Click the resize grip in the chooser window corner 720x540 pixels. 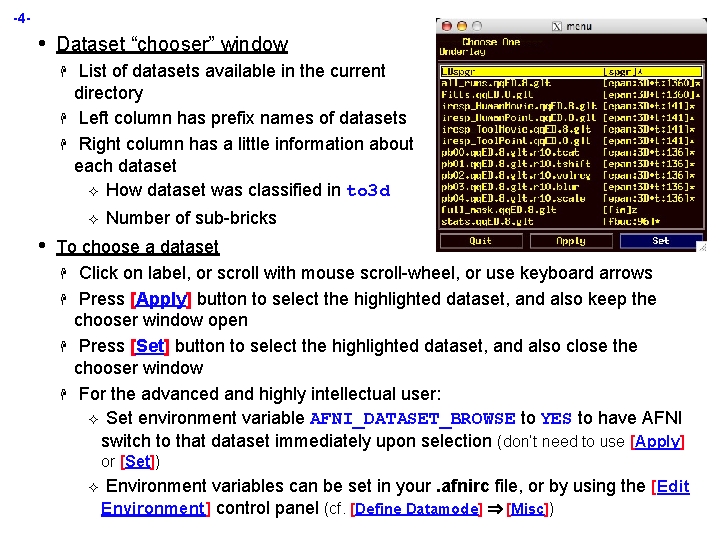(x=703, y=248)
